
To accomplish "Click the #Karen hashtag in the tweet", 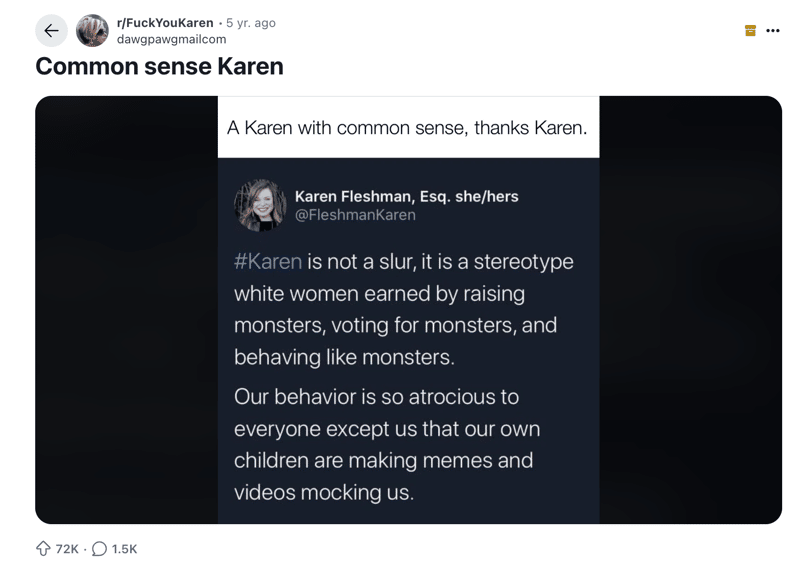I will point(267,262).
